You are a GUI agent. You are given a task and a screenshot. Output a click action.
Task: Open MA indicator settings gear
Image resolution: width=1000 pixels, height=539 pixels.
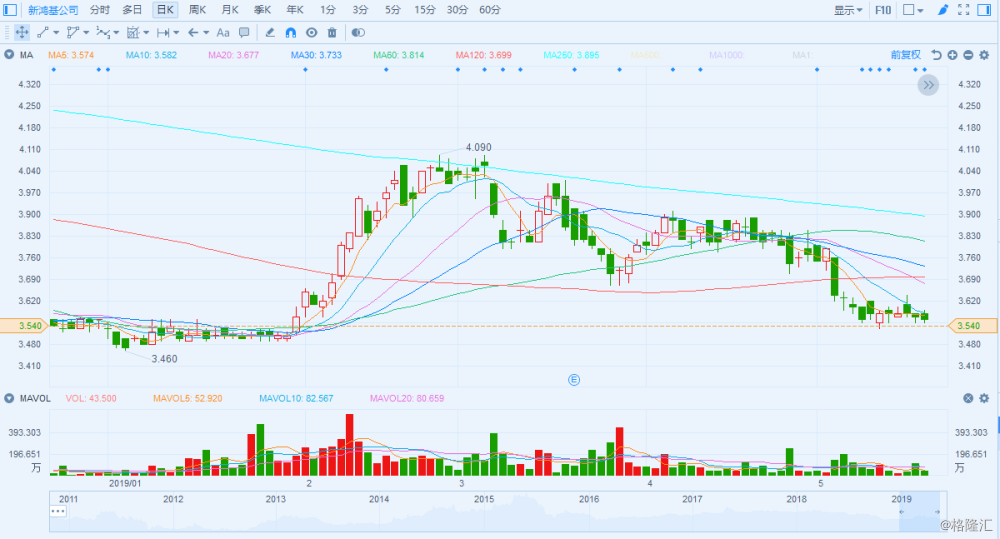point(984,55)
